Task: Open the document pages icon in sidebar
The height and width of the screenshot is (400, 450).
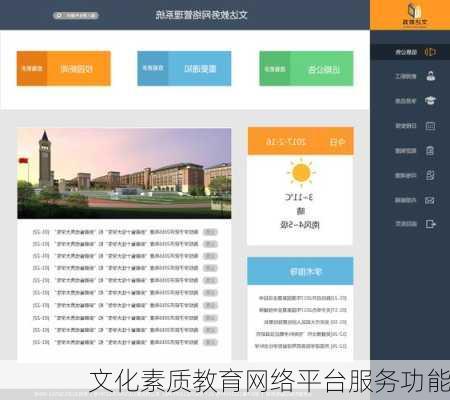Action: tap(430, 175)
